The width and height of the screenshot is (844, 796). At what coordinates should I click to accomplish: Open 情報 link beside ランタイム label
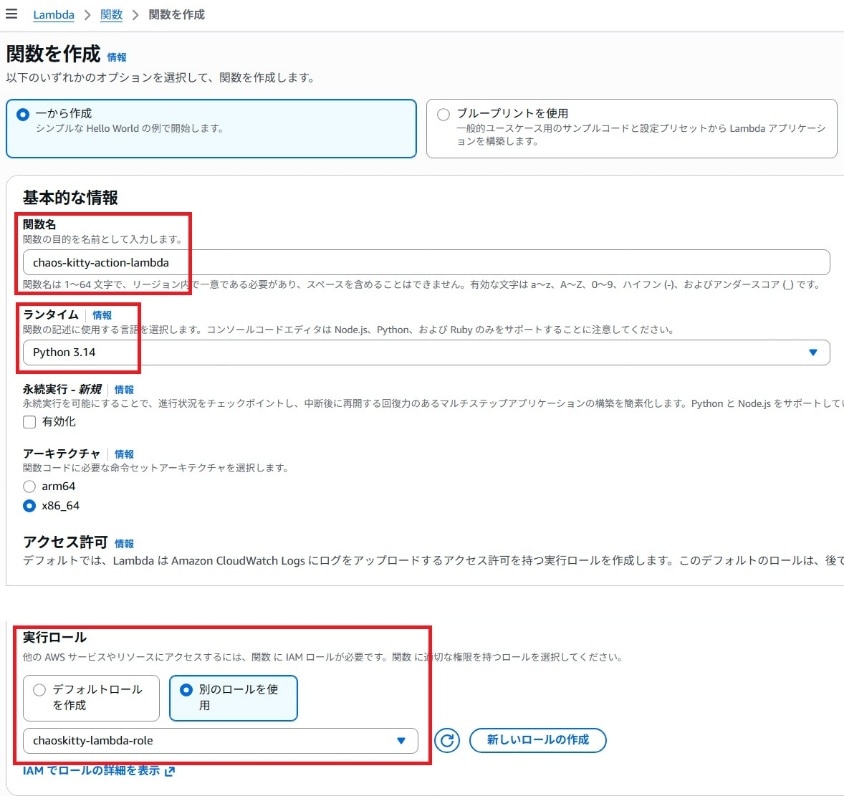click(102, 315)
